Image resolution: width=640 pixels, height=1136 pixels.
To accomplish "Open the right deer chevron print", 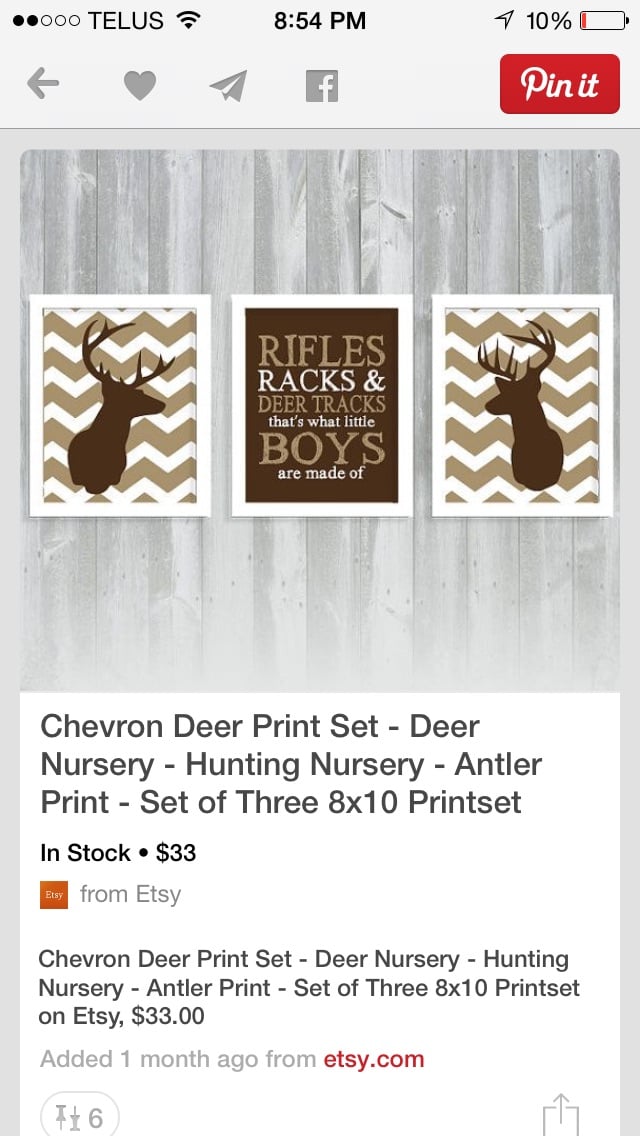I will (522, 406).
